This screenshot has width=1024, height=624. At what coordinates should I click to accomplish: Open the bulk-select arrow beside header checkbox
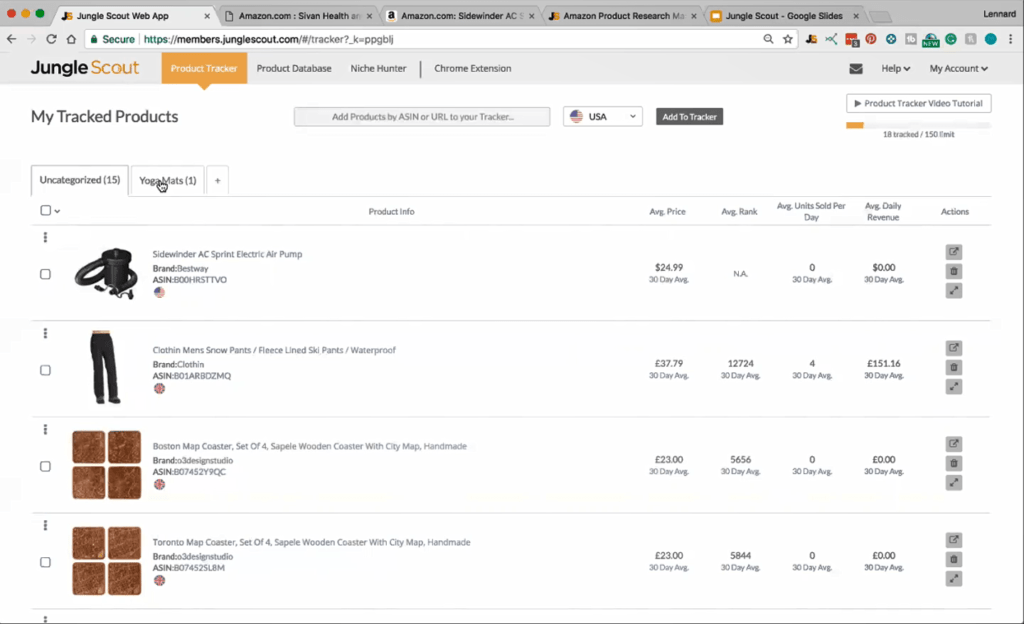coord(57,211)
